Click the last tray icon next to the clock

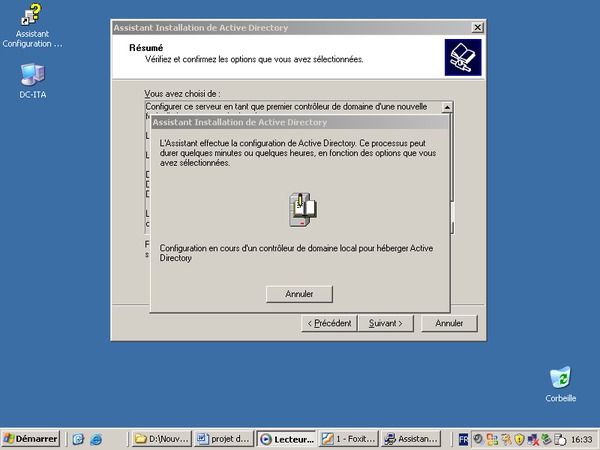(x=560, y=439)
